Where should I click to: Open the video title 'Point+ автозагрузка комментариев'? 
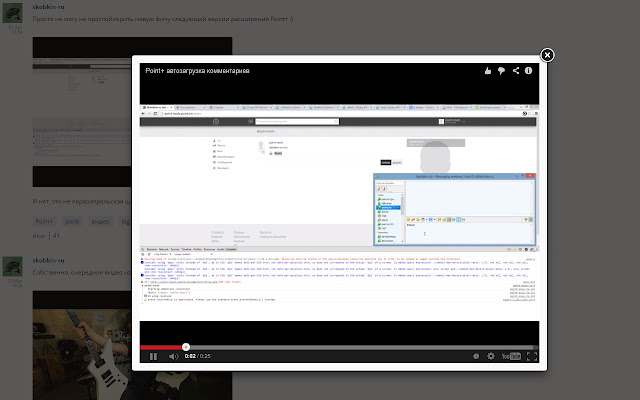coord(197,71)
